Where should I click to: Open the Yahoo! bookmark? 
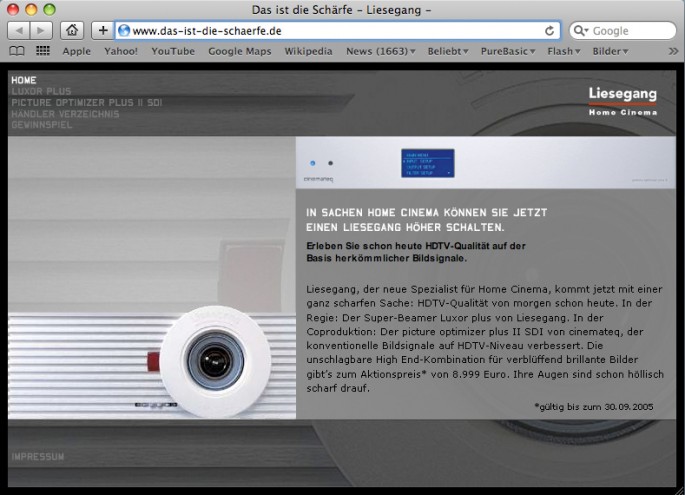tap(121, 51)
